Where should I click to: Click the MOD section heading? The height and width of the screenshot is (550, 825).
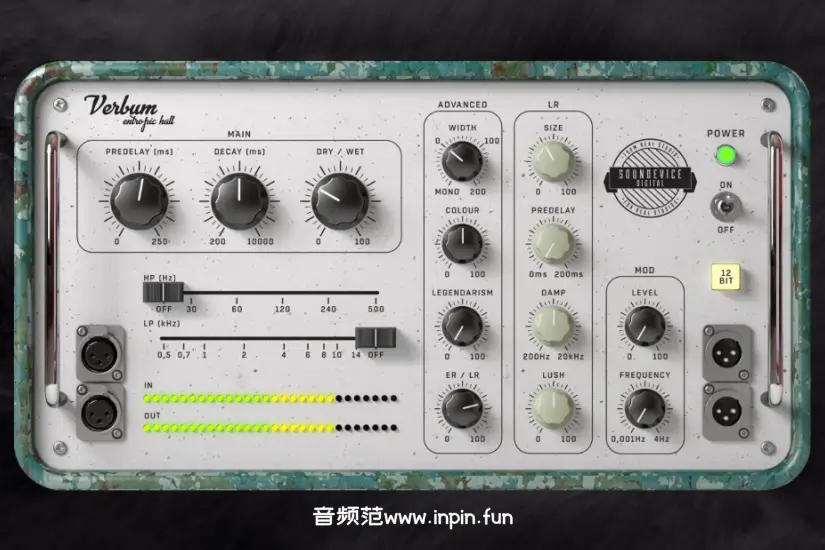coord(645,270)
